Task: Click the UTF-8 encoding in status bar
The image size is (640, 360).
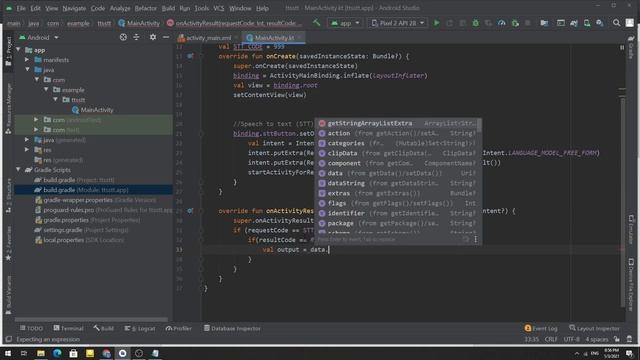Action: (571, 339)
